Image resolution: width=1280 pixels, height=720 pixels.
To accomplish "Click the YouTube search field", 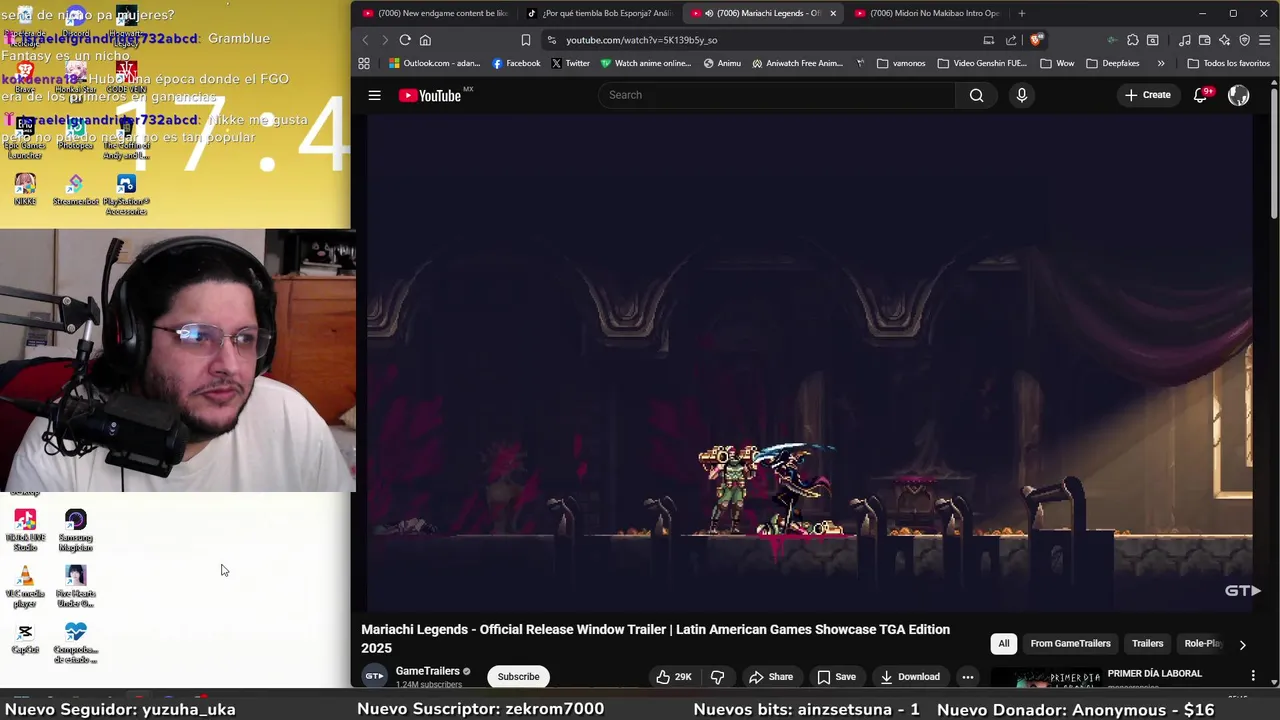I will tap(777, 95).
